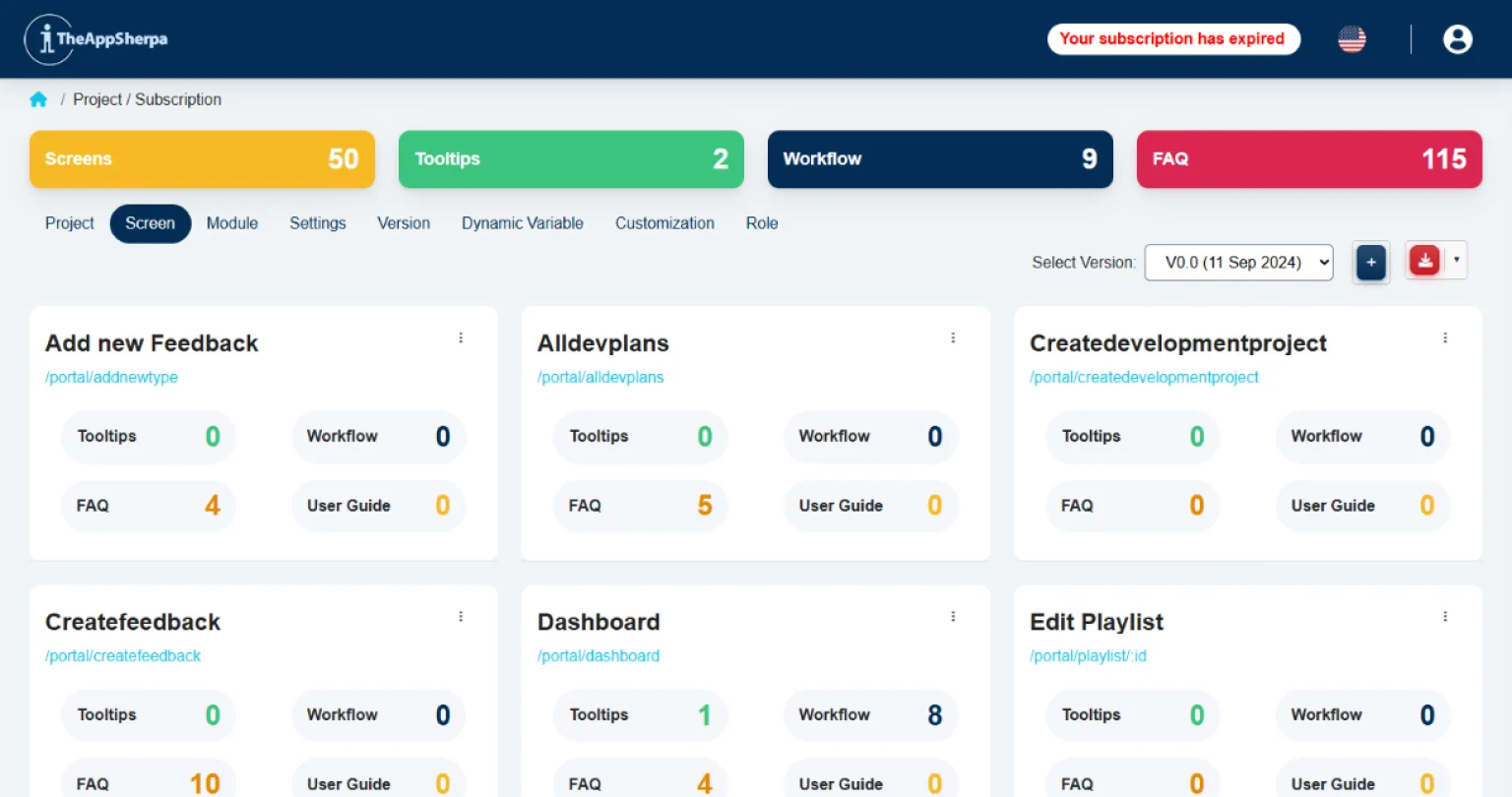This screenshot has height=797, width=1512.
Task: Go to home via breadcrumb house icon
Action: pyautogui.click(x=38, y=99)
